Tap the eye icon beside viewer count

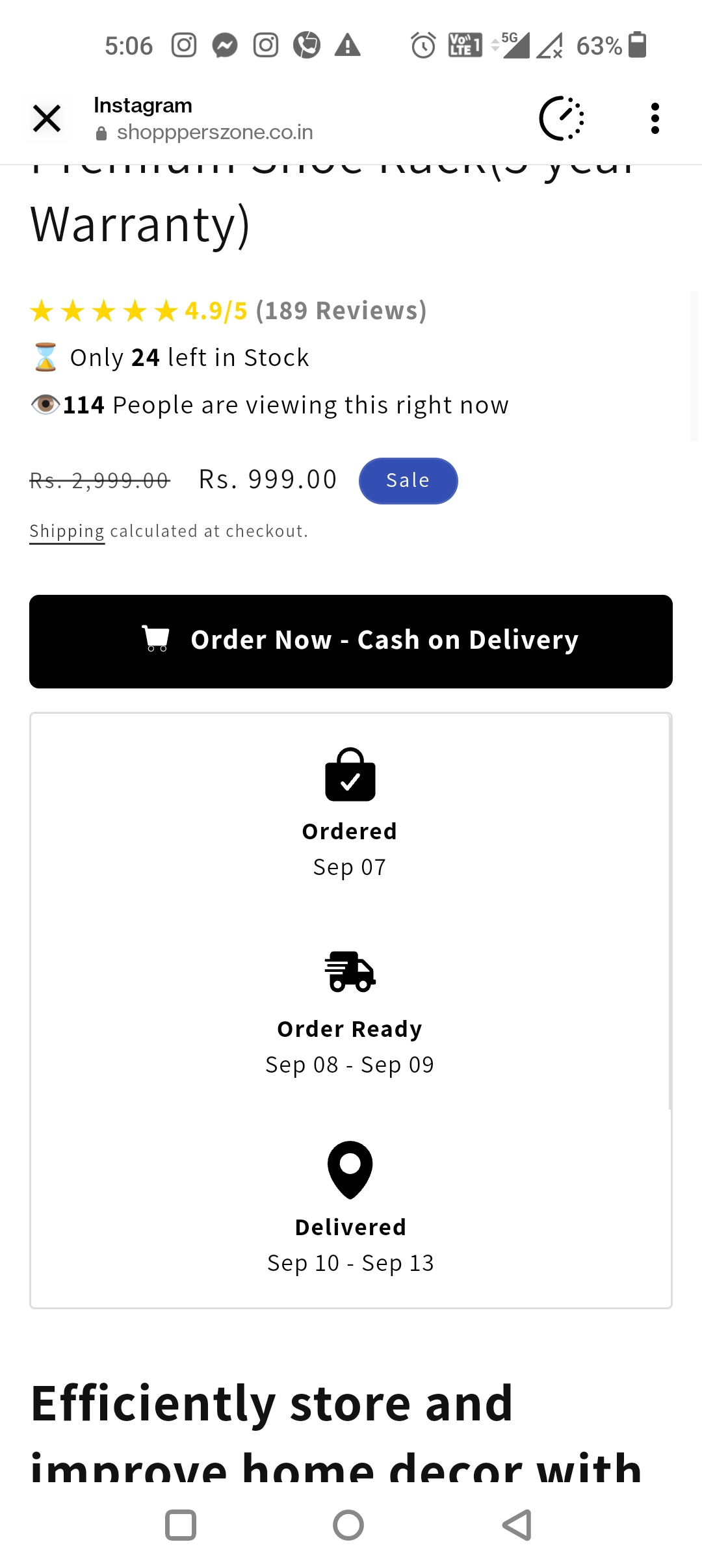[45, 404]
